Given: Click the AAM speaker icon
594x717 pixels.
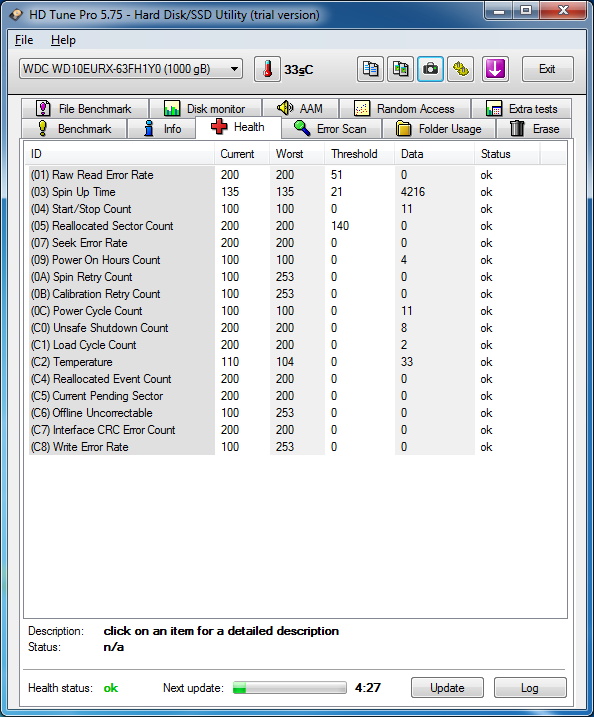Looking at the screenshot, I should click(x=285, y=108).
